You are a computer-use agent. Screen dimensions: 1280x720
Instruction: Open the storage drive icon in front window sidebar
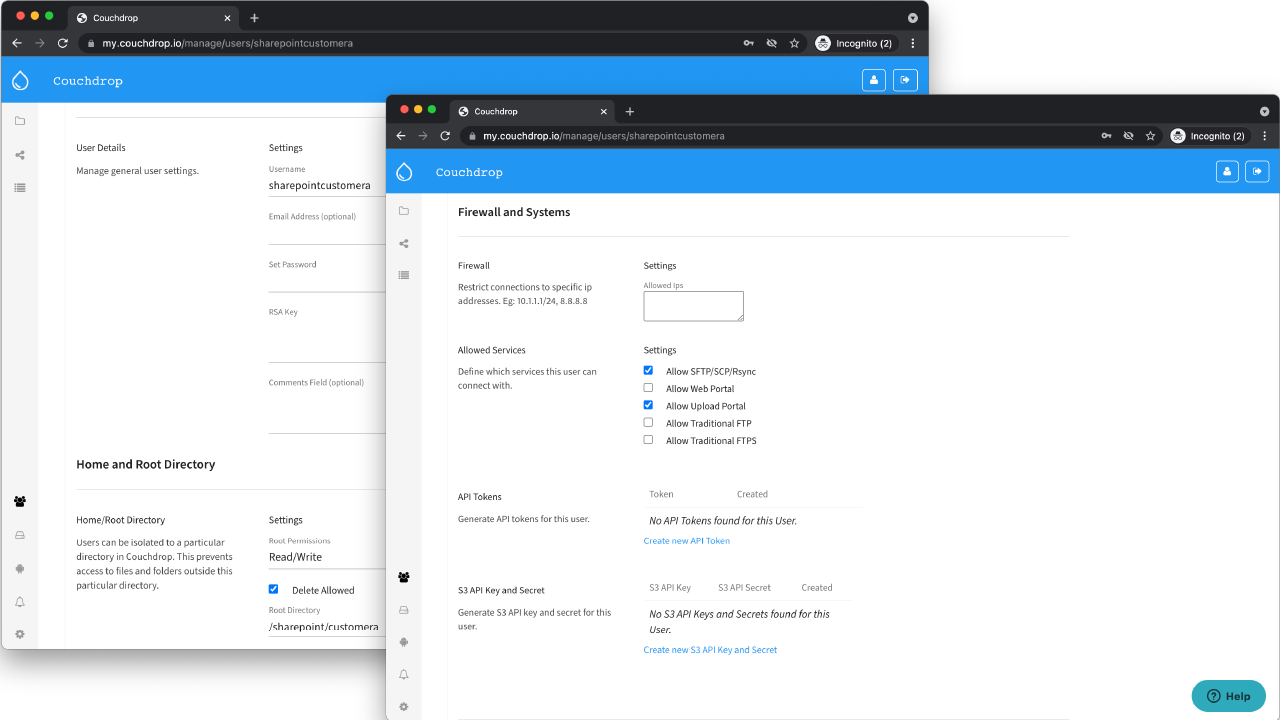[404, 610]
